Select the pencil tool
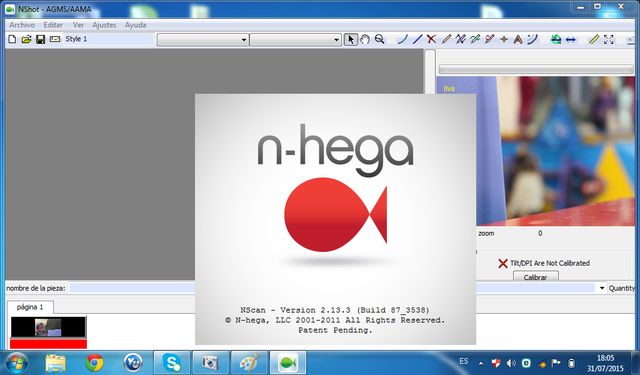640x375 pixels. tap(446, 39)
